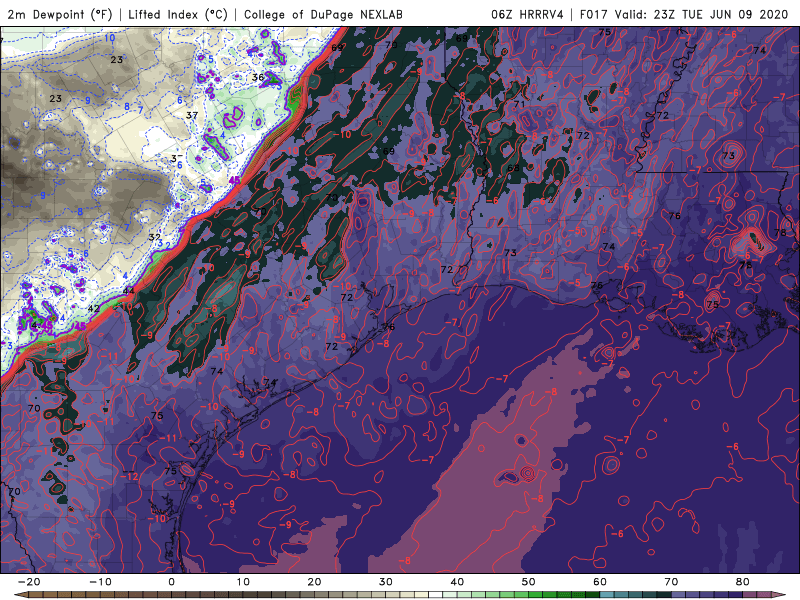Click the 70 label on the color scale
This screenshot has width=800, height=600.
pos(671,582)
